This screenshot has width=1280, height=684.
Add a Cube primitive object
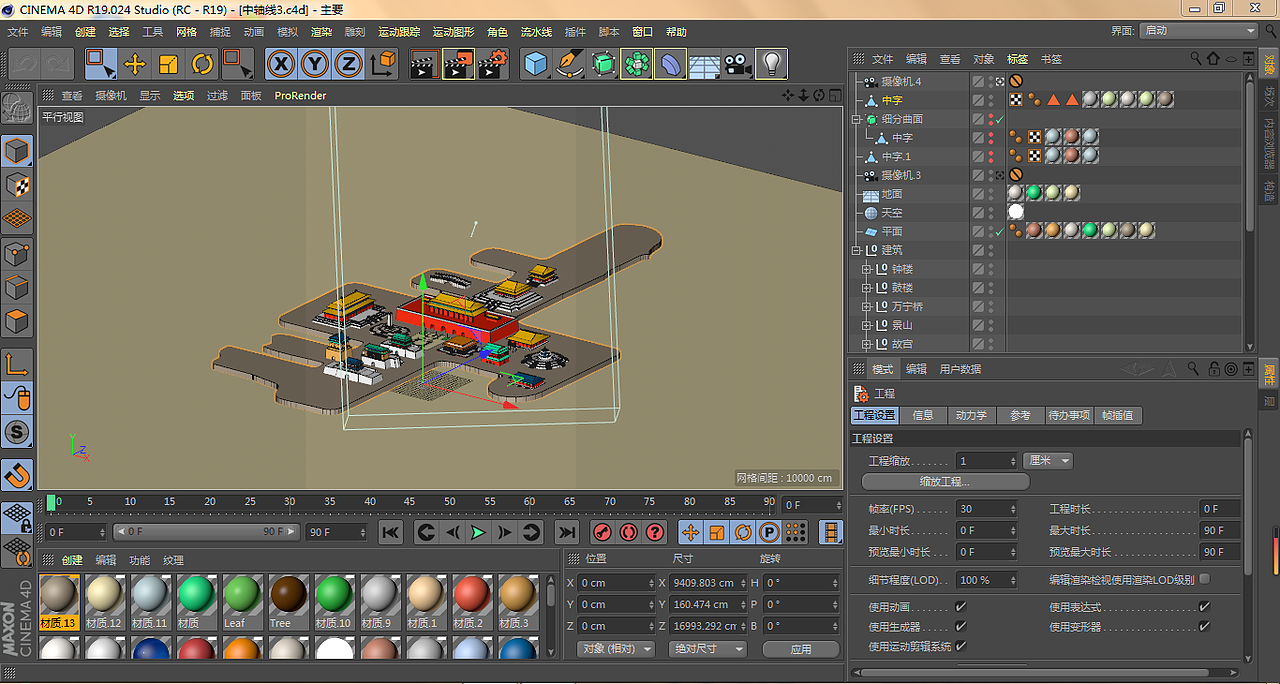click(537, 65)
